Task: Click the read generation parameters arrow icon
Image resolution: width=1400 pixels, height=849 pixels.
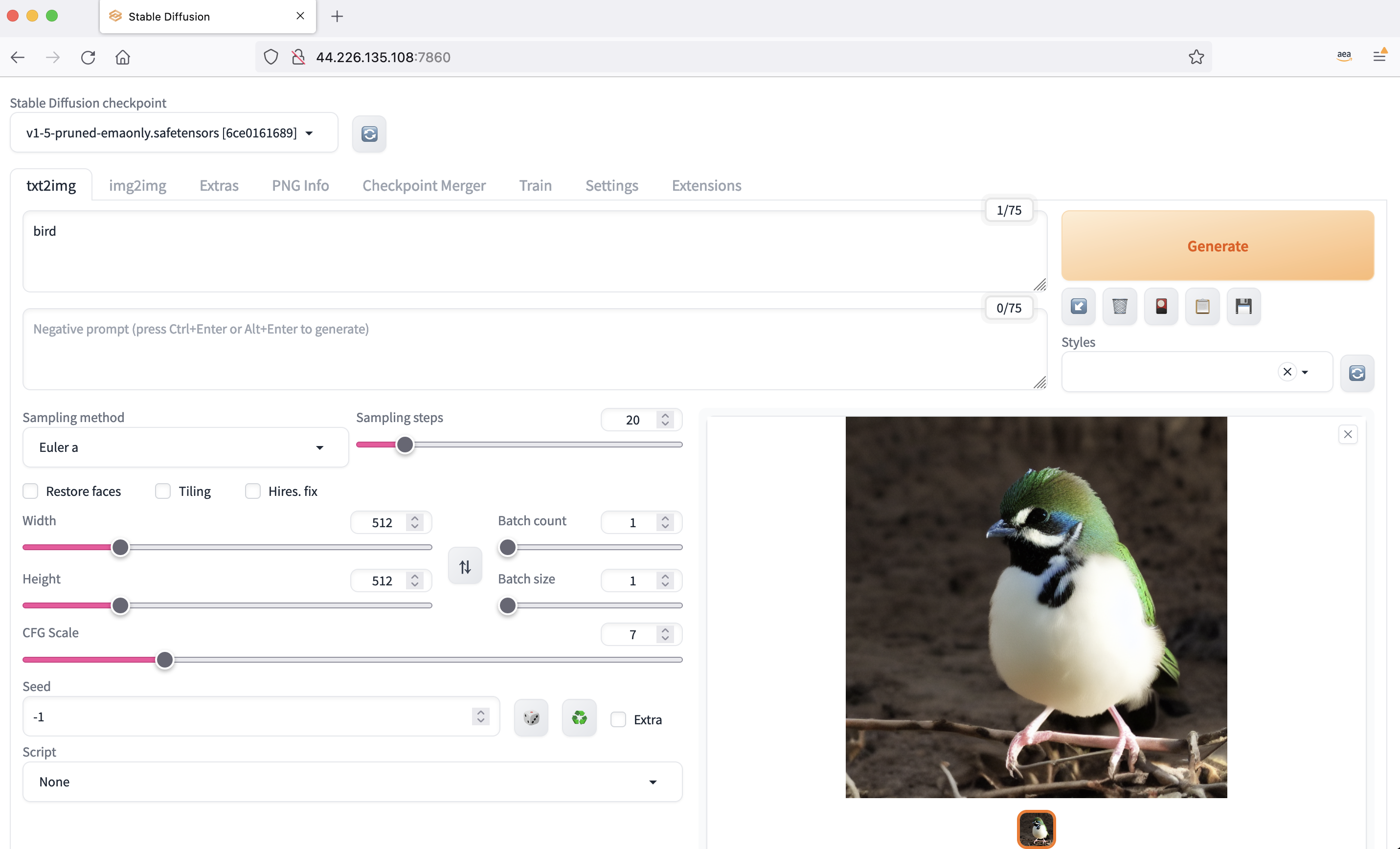Action: click(x=1078, y=307)
